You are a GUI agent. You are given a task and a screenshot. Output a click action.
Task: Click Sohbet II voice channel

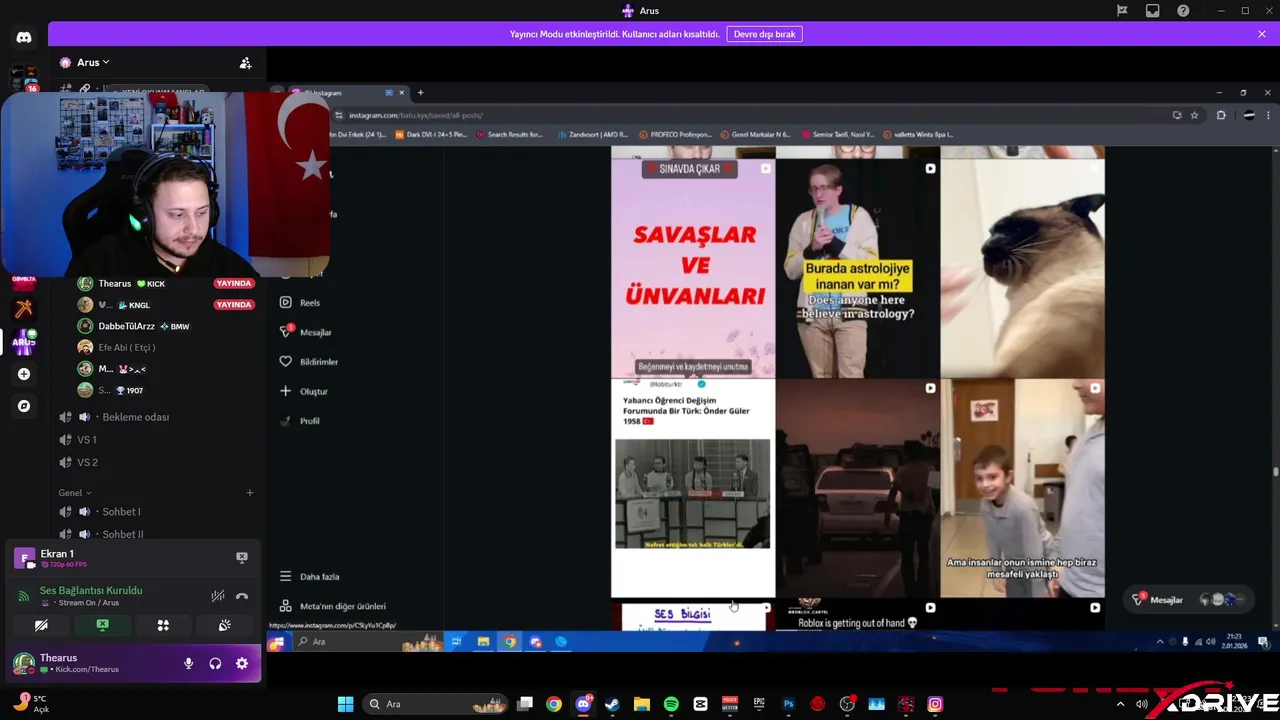(123, 534)
